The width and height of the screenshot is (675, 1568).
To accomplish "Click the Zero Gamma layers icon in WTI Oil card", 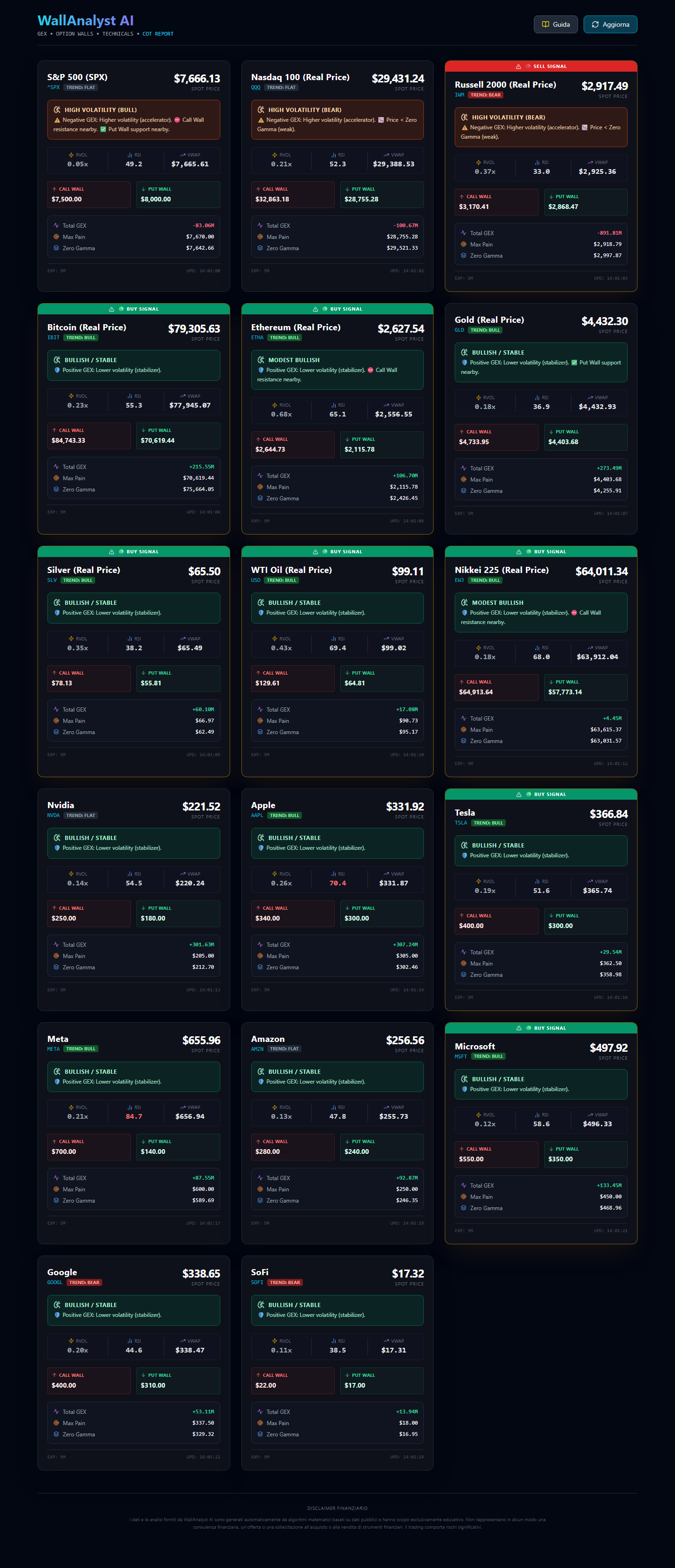I will 260,732.
